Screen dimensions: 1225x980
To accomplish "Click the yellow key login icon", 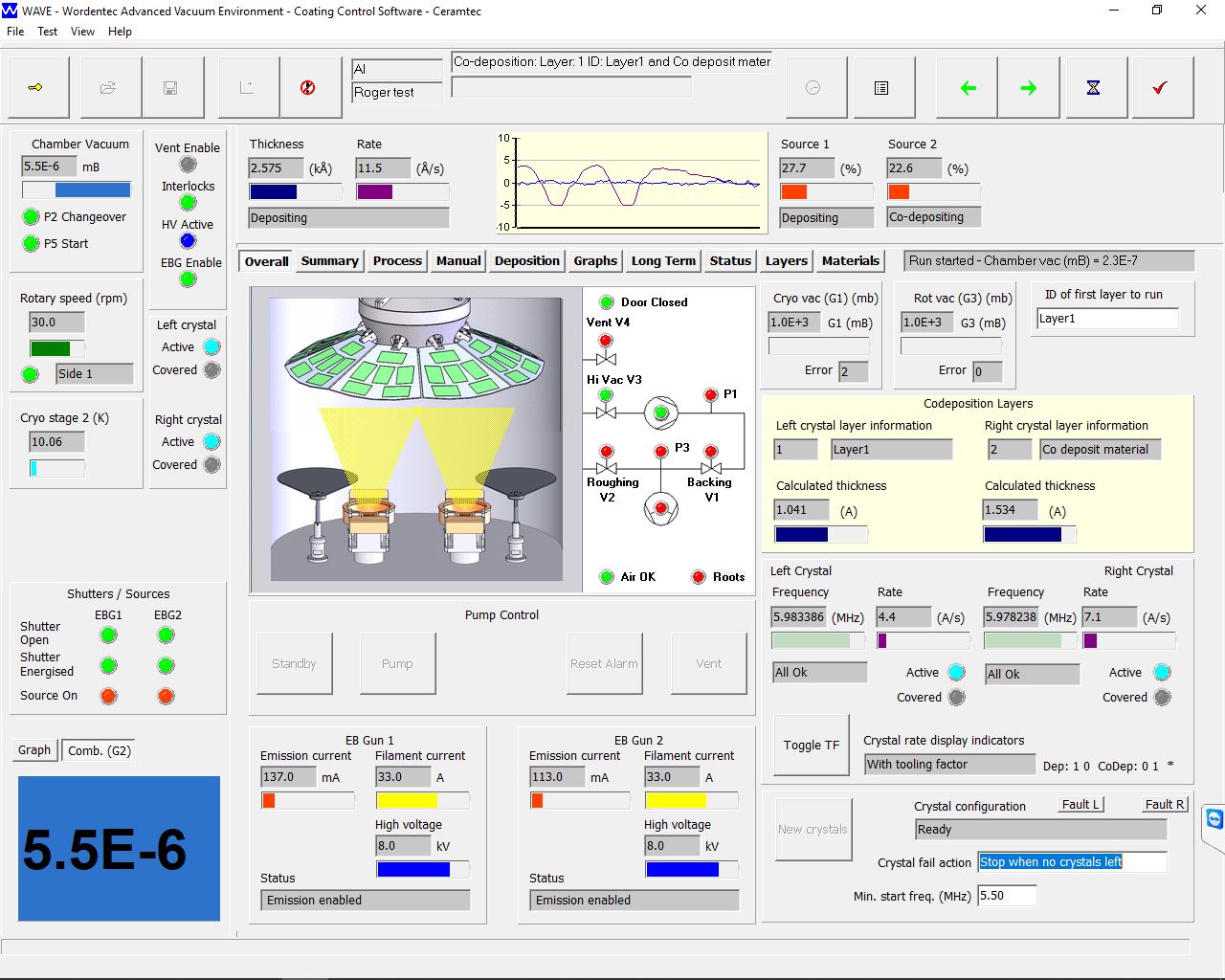I will [x=36, y=87].
